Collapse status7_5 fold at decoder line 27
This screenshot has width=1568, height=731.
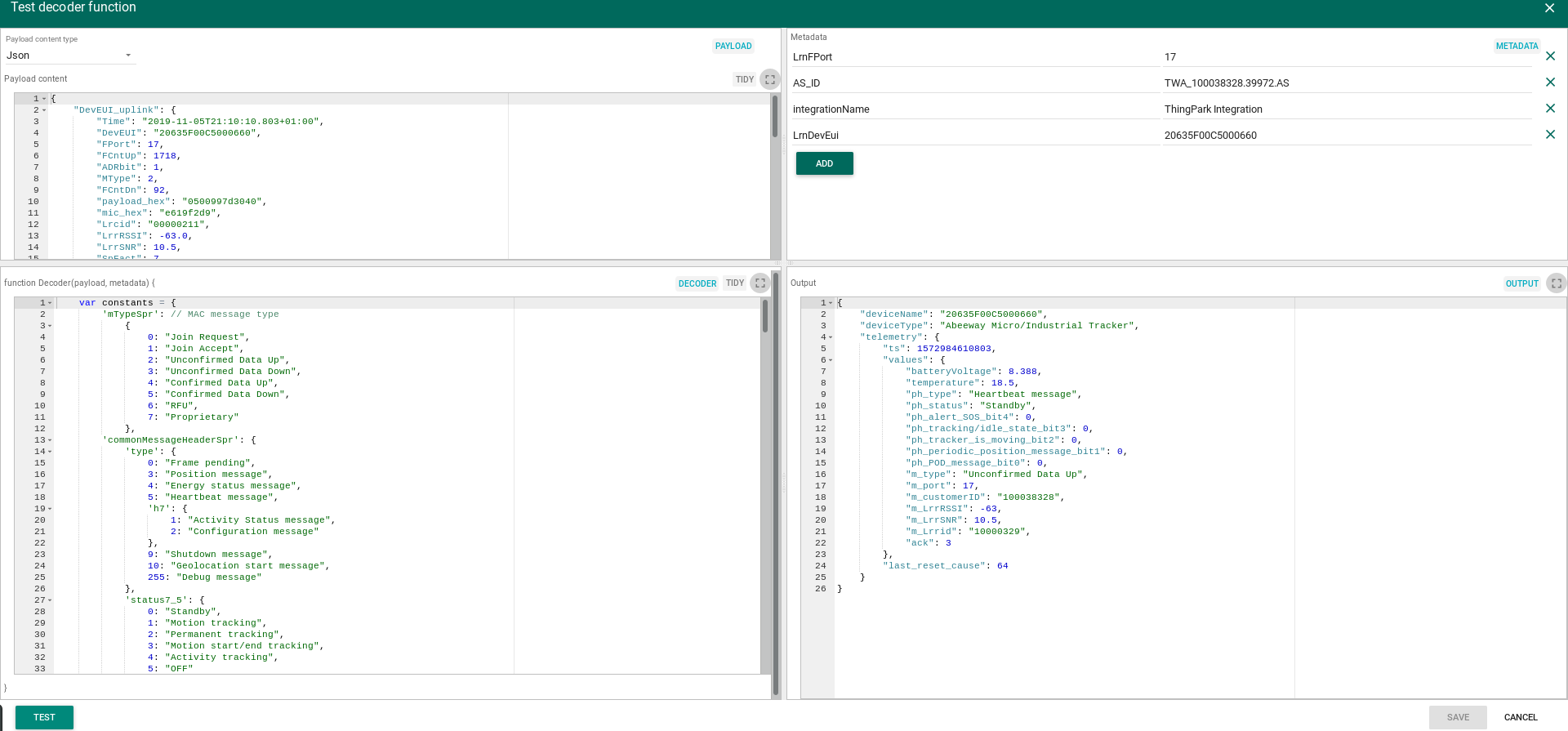point(50,600)
